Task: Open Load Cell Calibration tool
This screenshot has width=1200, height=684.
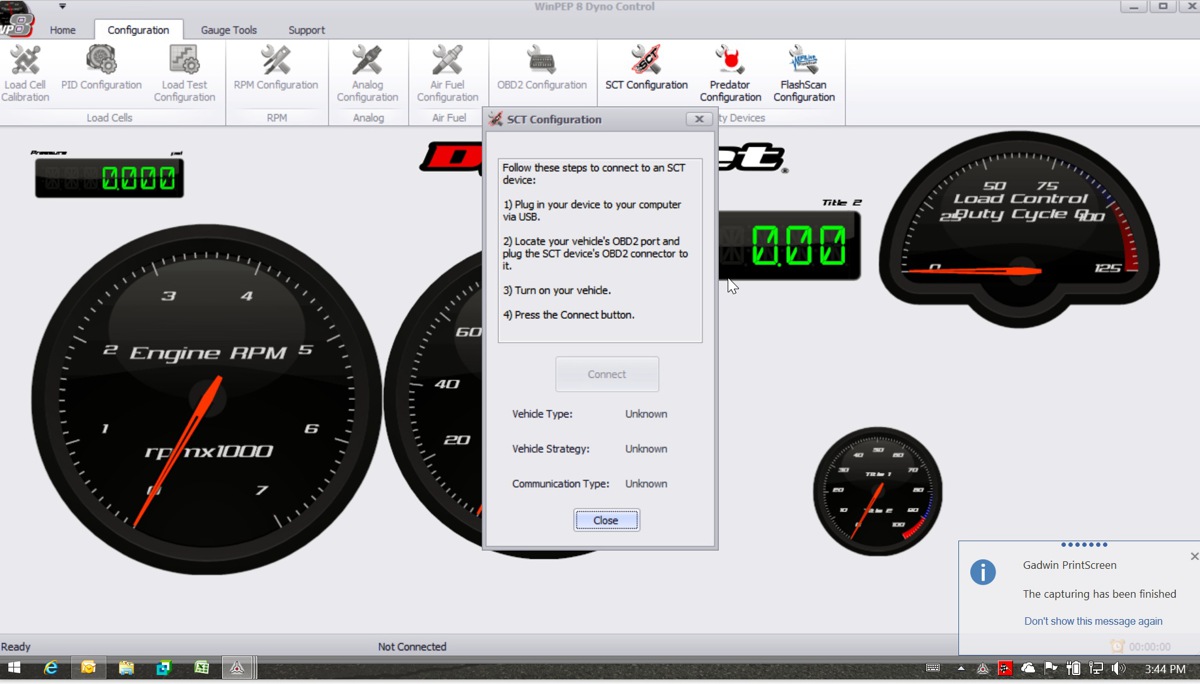Action: point(25,73)
